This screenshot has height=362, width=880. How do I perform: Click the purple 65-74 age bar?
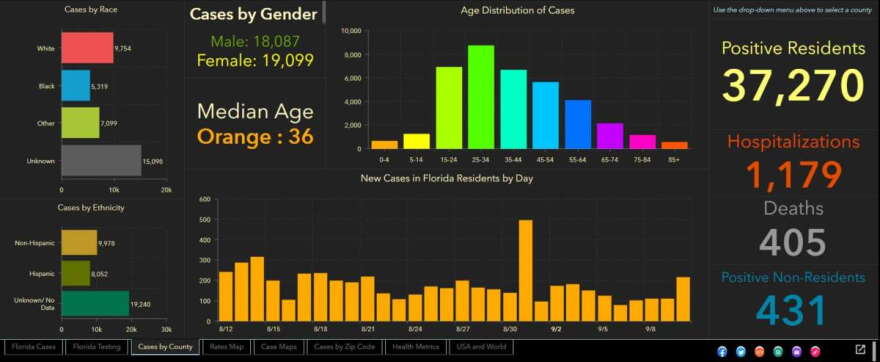click(x=610, y=136)
